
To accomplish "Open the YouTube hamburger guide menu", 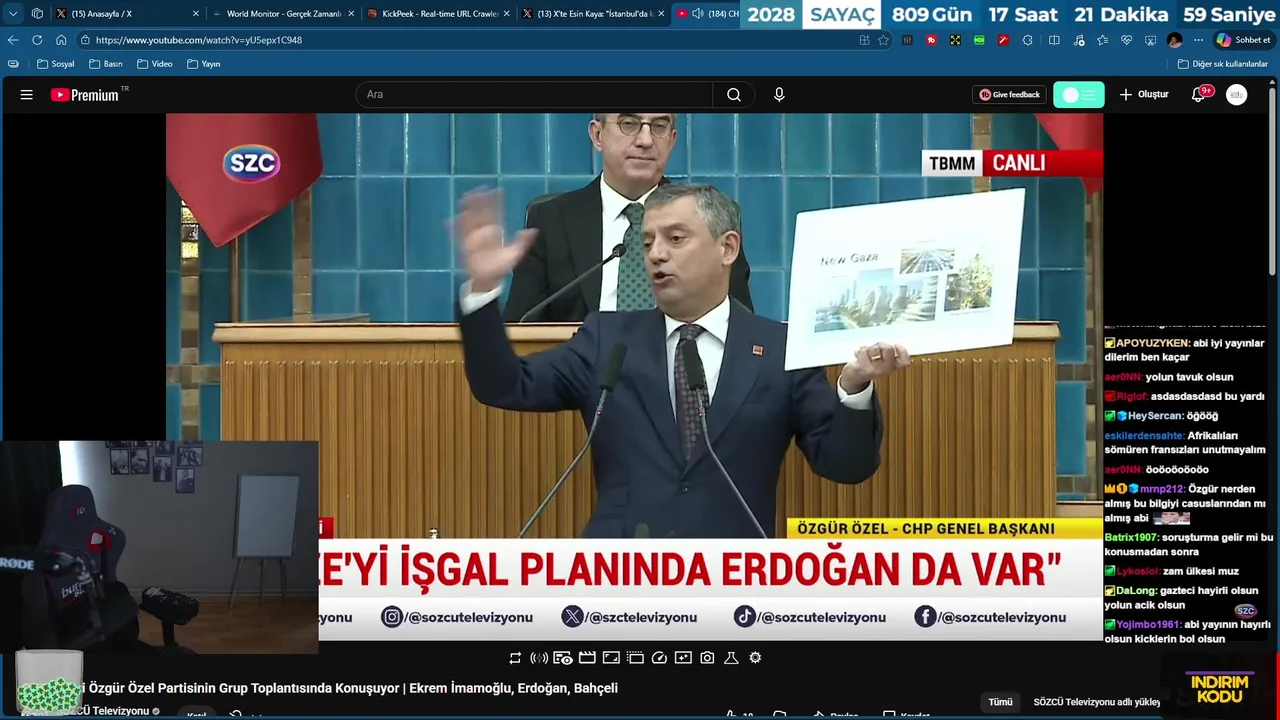I will click(x=27, y=95).
